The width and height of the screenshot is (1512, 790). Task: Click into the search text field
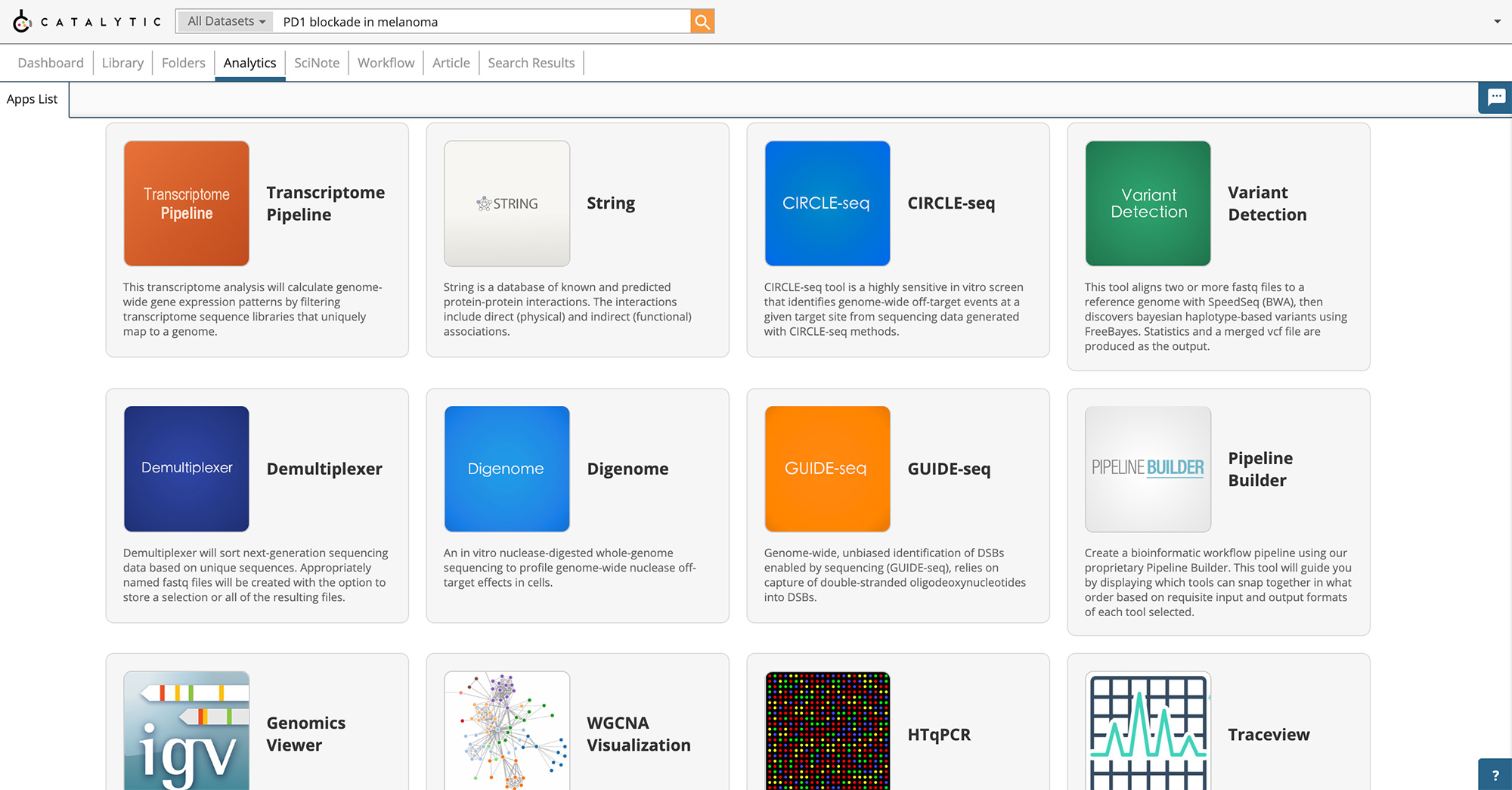coord(482,22)
